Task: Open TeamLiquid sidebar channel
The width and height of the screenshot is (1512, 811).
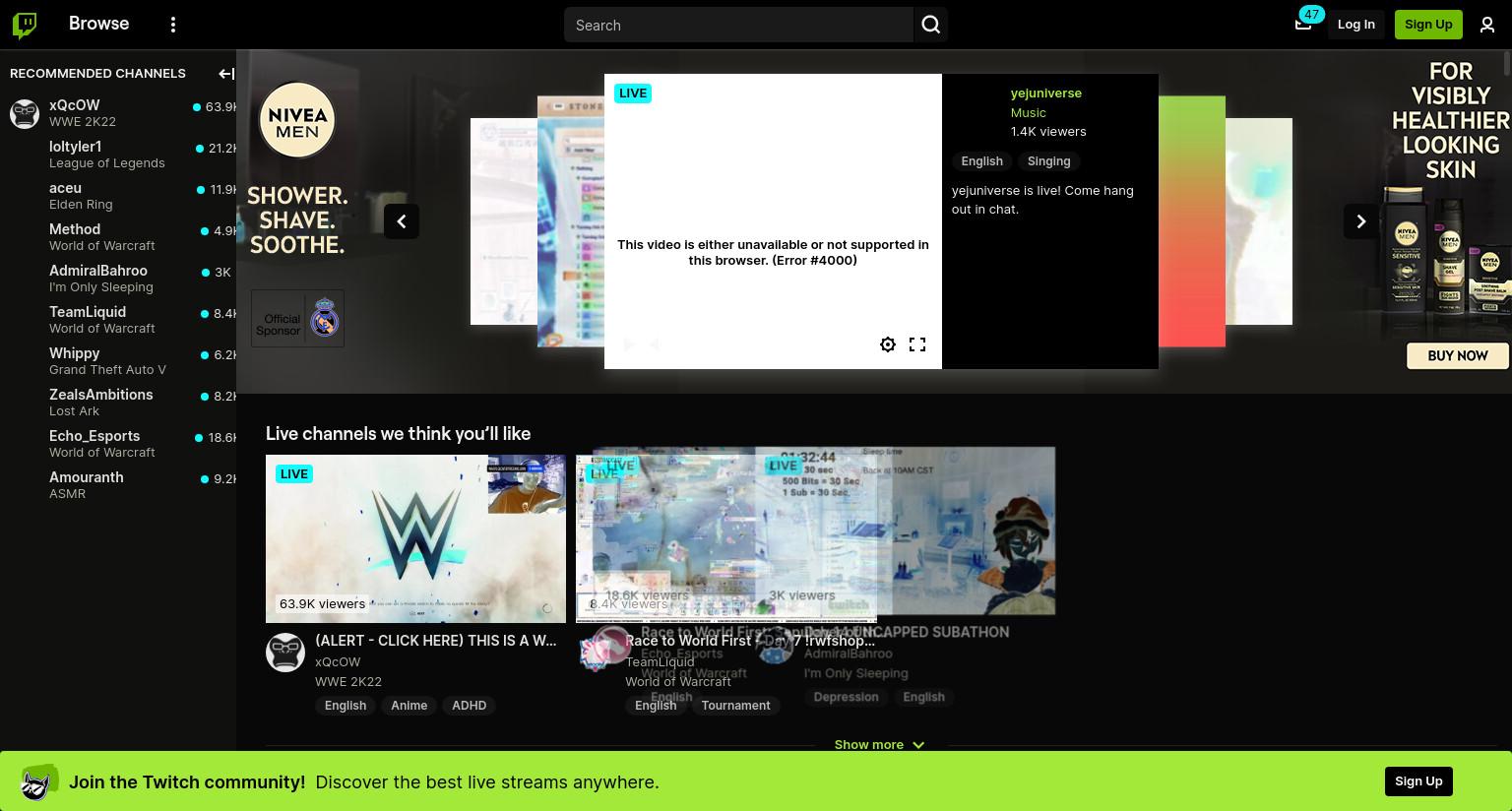Action: [x=118, y=320]
